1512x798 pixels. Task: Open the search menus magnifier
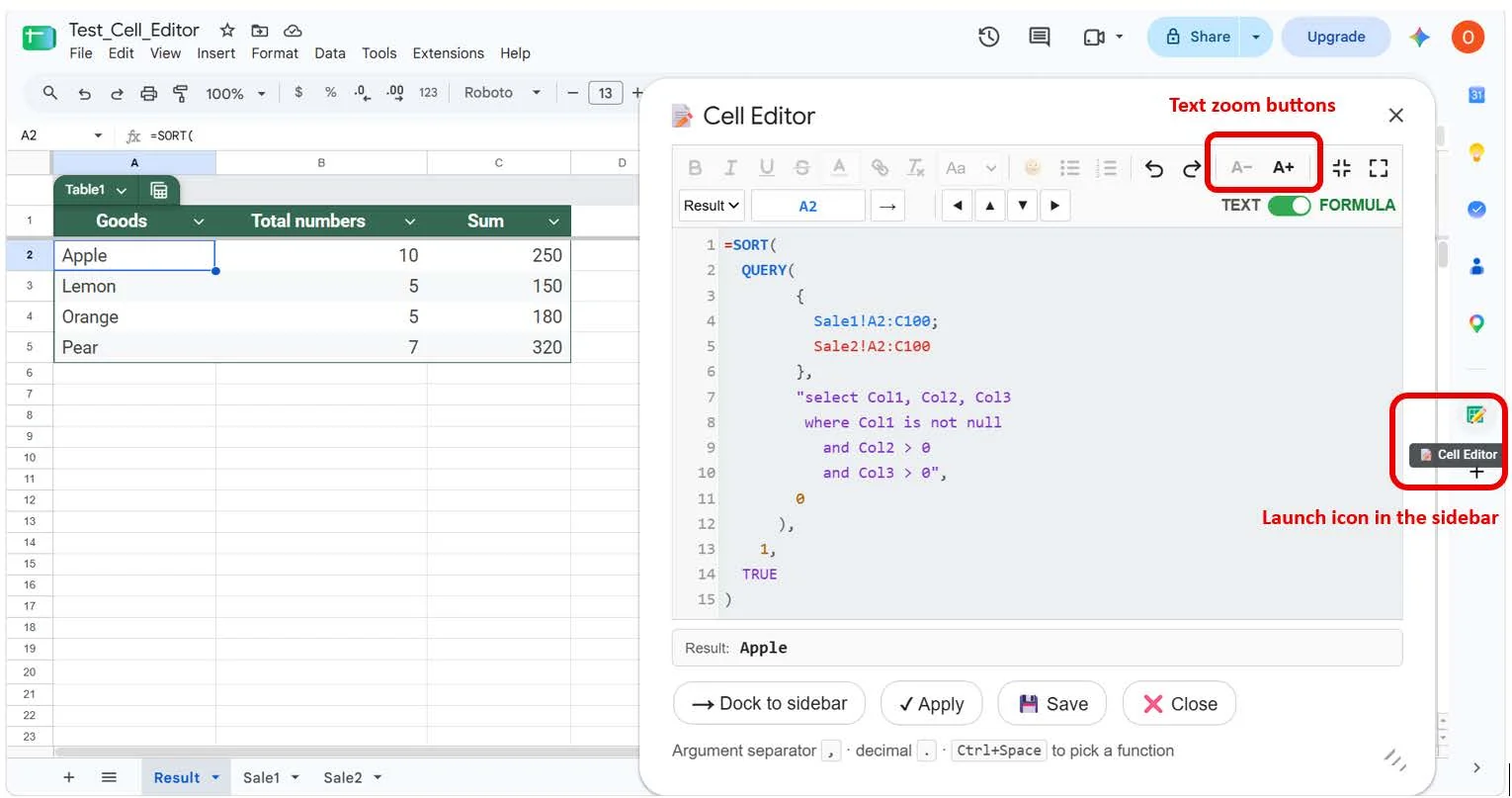pyautogui.click(x=50, y=93)
